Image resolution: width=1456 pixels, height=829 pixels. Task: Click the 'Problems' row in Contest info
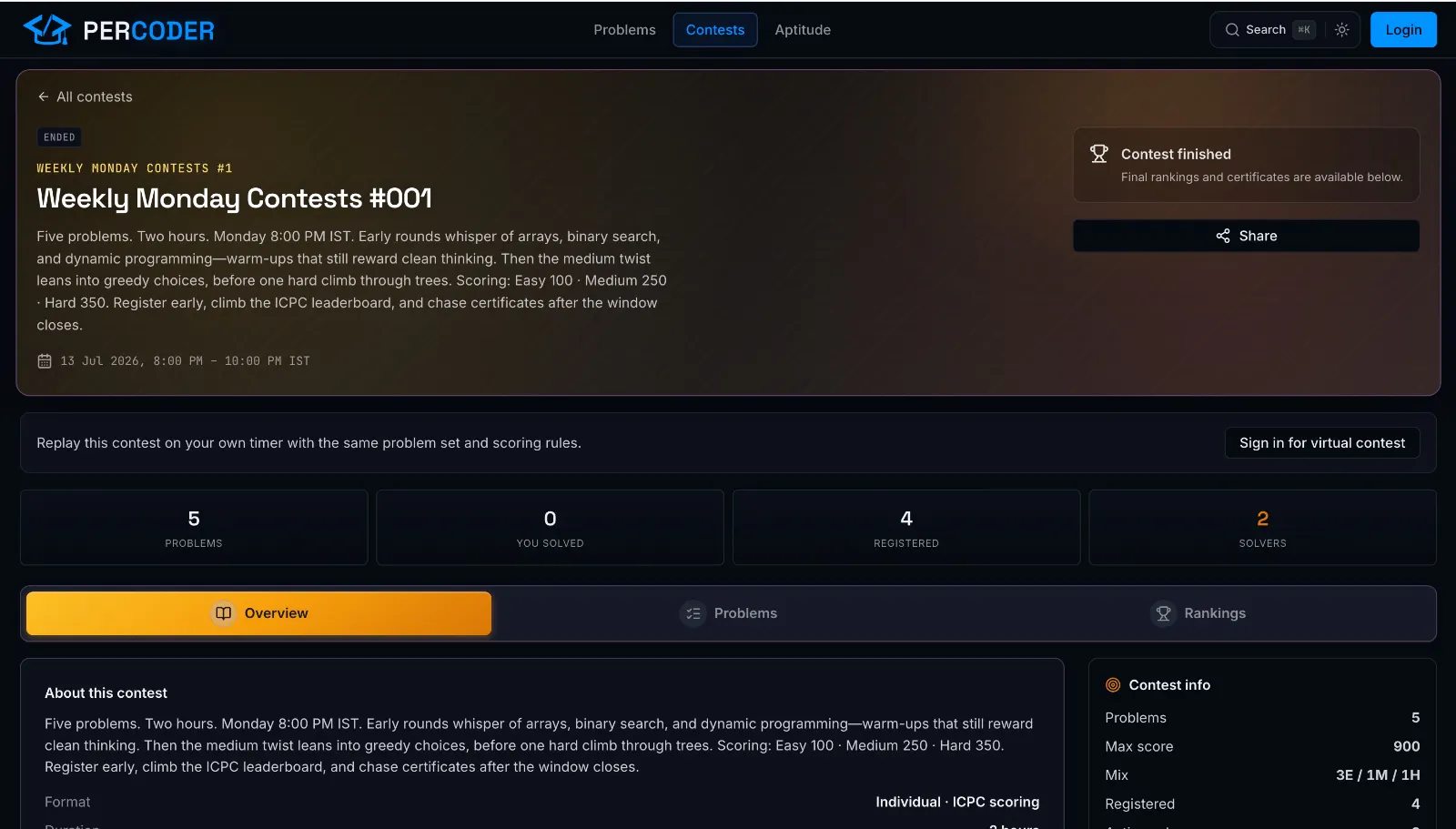tap(1262, 718)
